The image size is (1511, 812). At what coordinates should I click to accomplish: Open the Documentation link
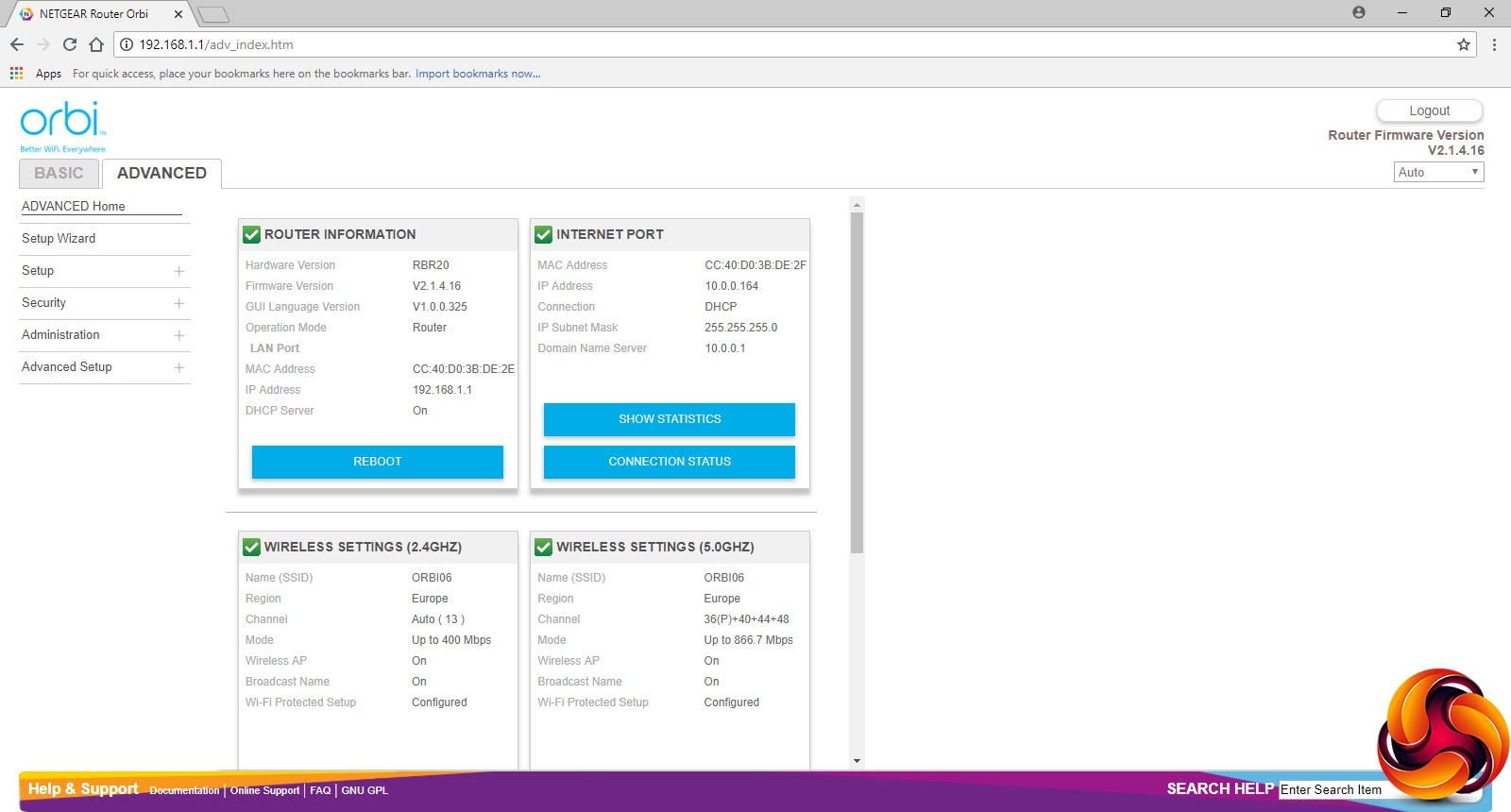pos(184,790)
